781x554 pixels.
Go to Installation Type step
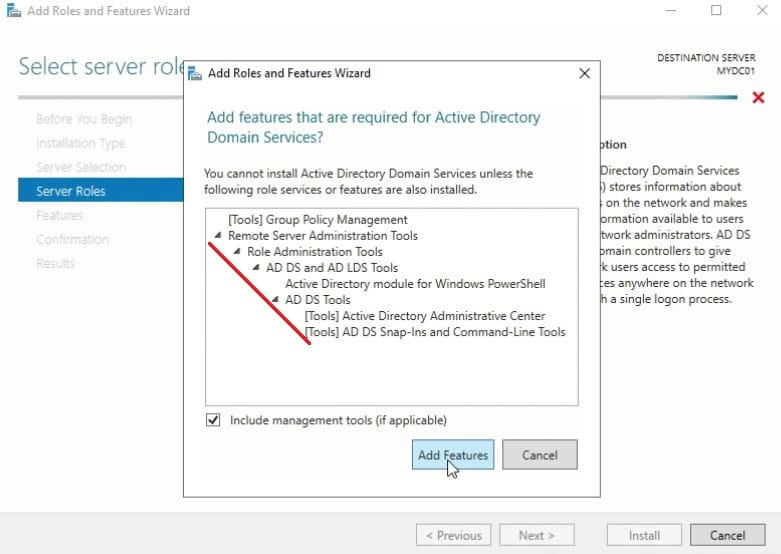click(x=81, y=143)
